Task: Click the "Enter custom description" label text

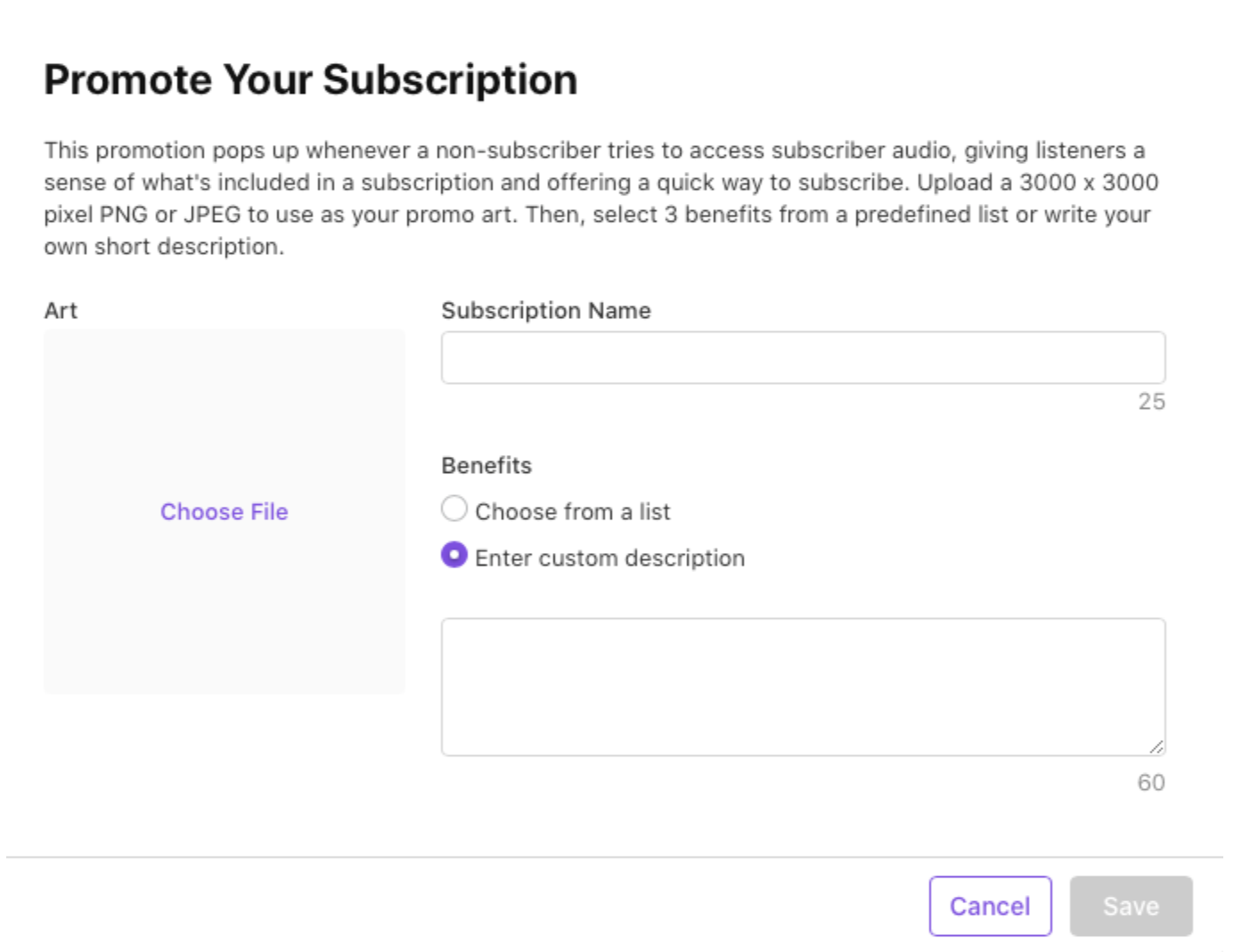Action: tap(610, 557)
